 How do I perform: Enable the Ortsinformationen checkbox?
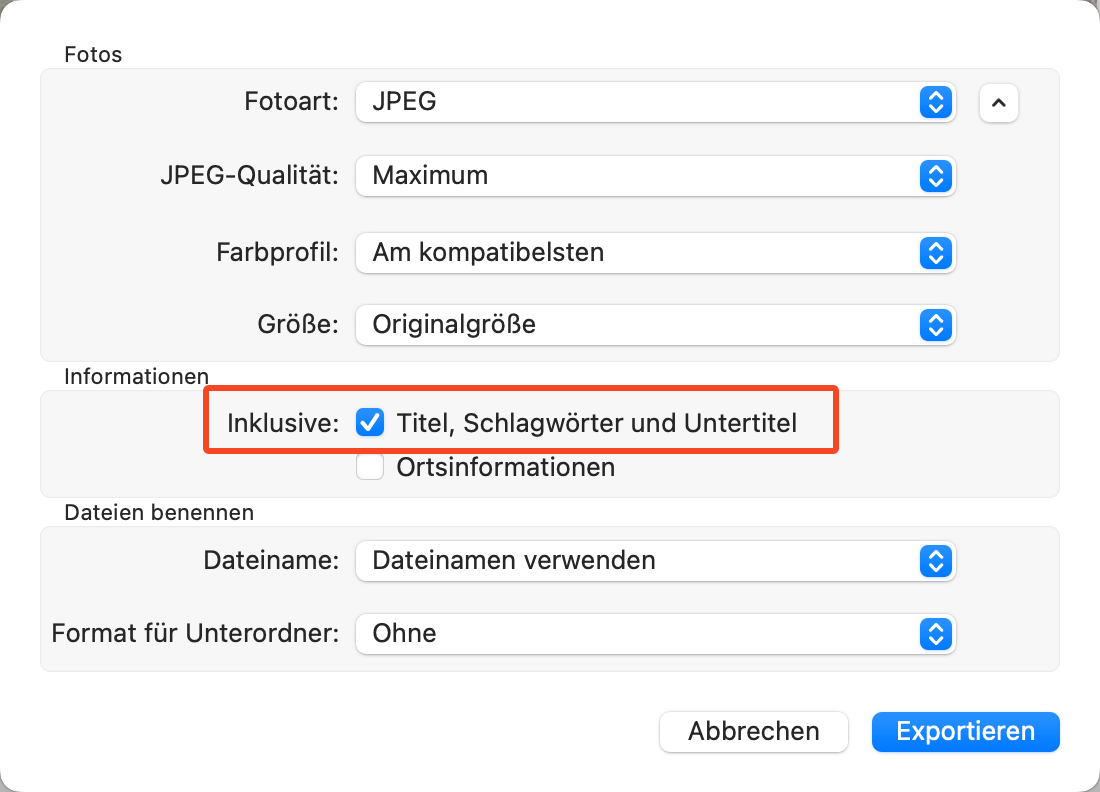tap(370, 467)
